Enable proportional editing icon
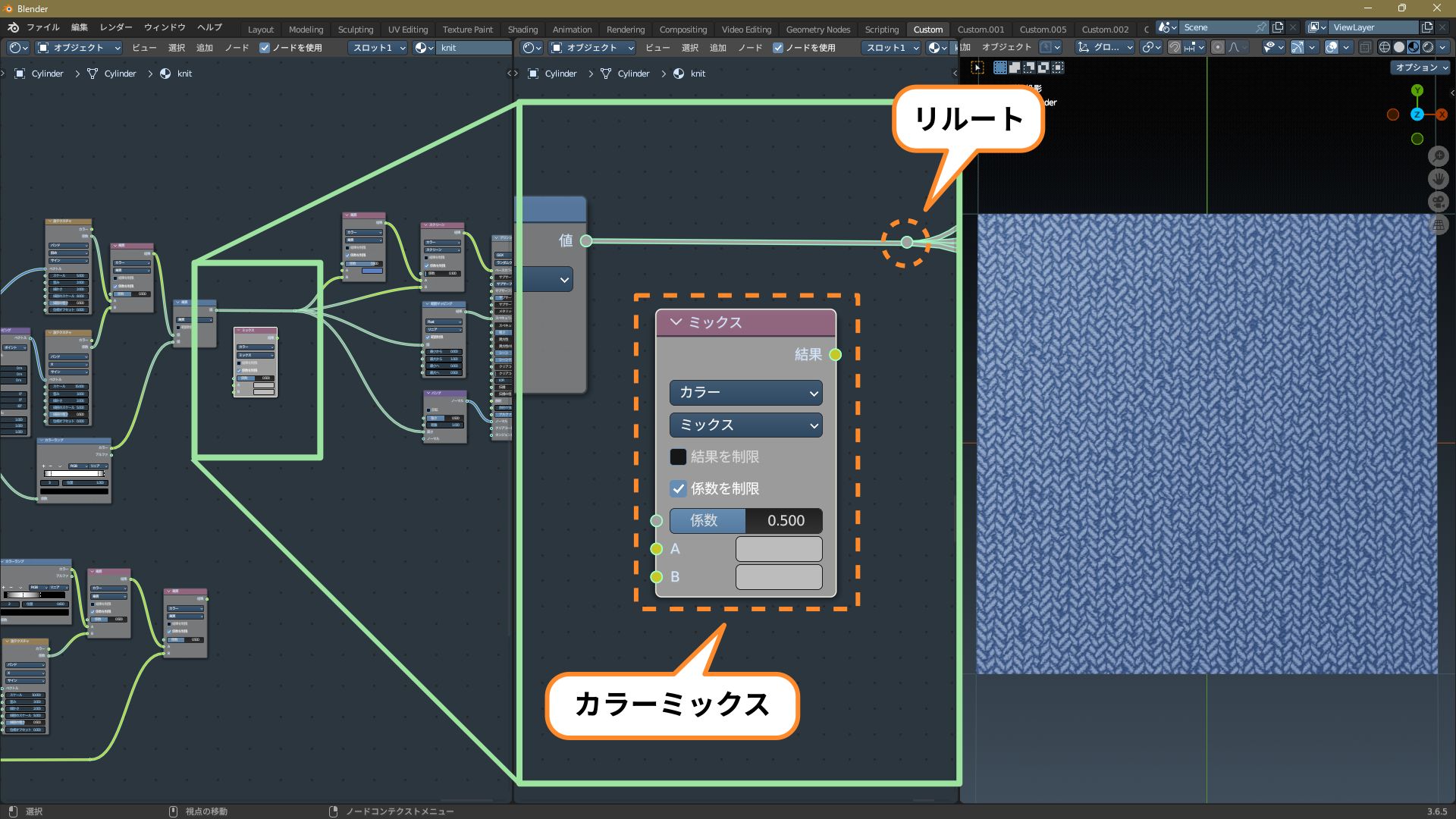The height and width of the screenshot is (819, 1456). pos(1218,47)
